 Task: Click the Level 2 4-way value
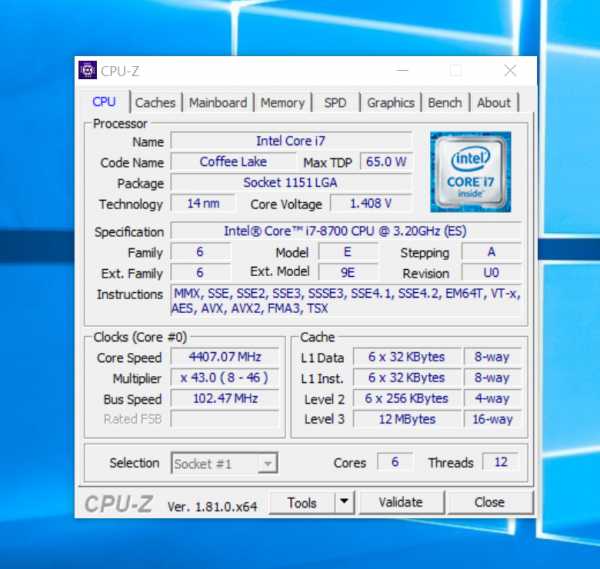(x=492, y=398)
